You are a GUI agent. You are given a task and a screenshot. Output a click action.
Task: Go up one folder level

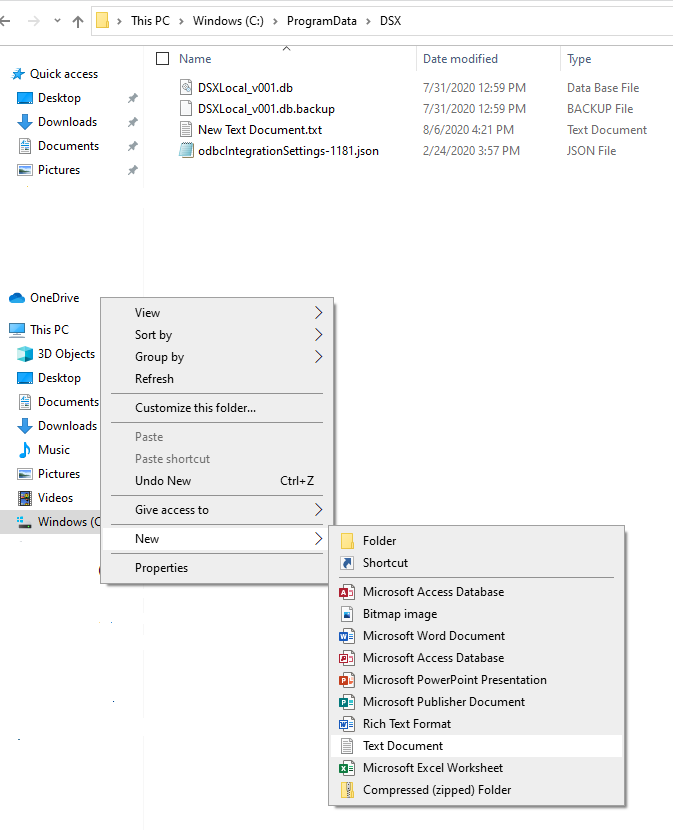[78, 21]
